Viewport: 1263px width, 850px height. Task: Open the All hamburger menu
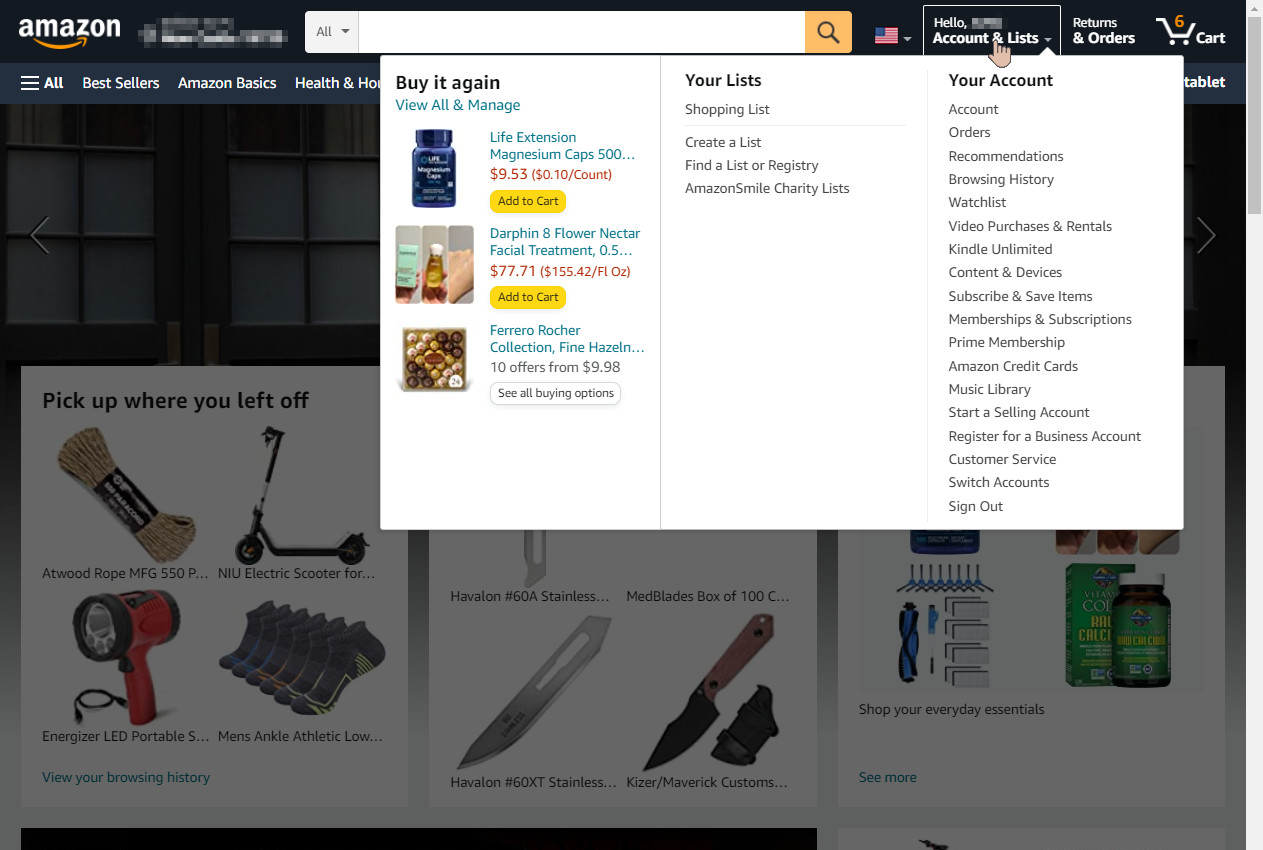coord(42,83)
